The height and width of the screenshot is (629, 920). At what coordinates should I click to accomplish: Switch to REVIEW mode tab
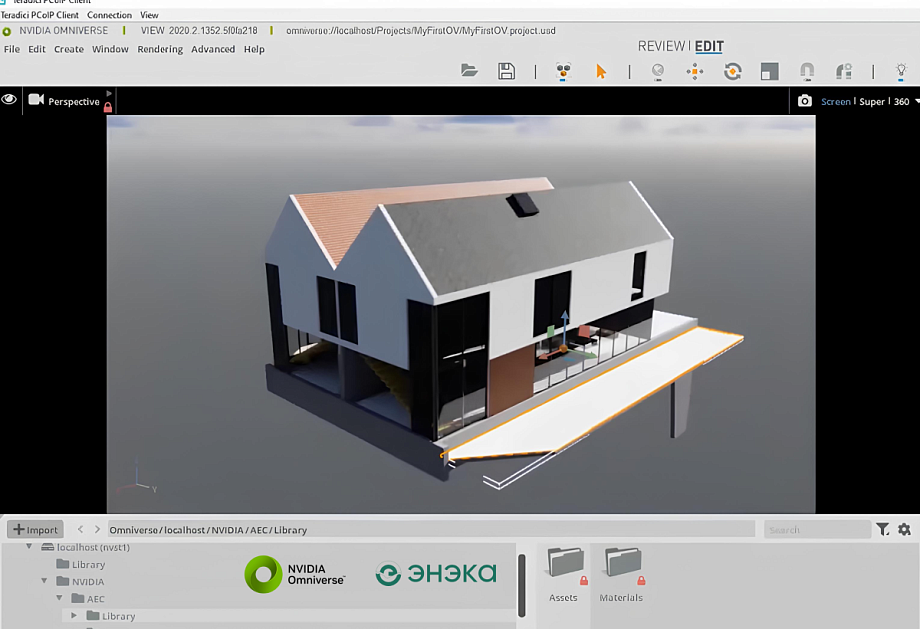(x=661, y=46)
